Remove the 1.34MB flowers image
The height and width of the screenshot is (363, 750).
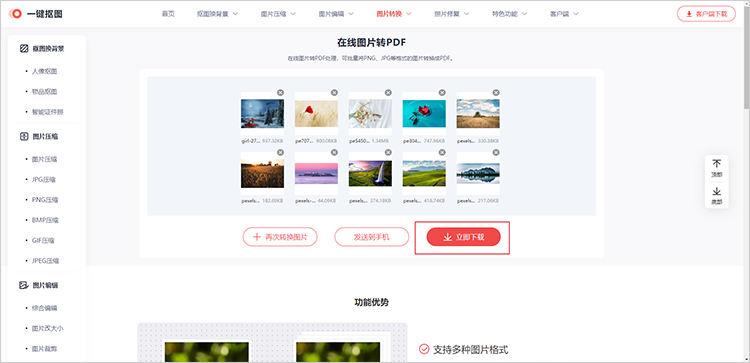click(388, 92)
